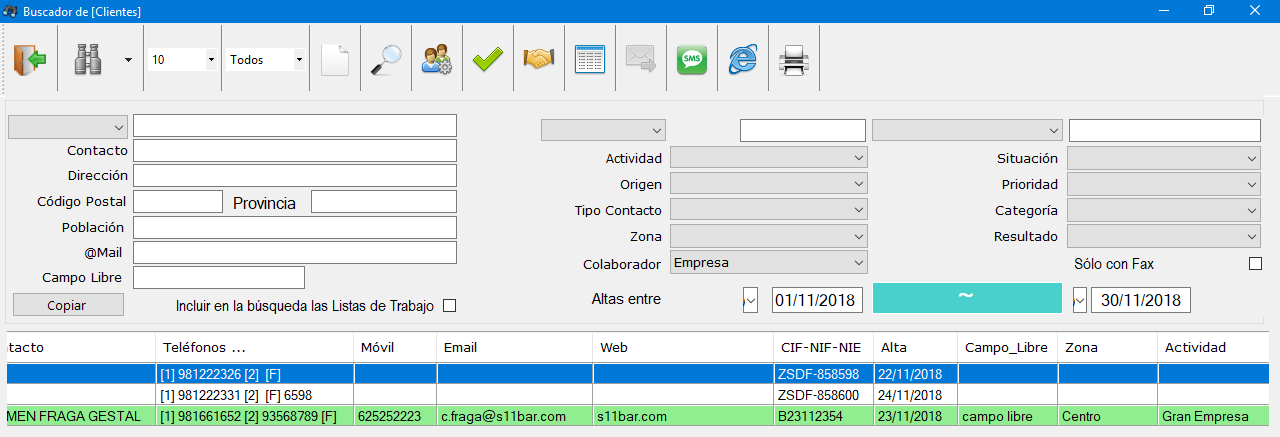Click the Internet Explorer icon

click(742, 60)
